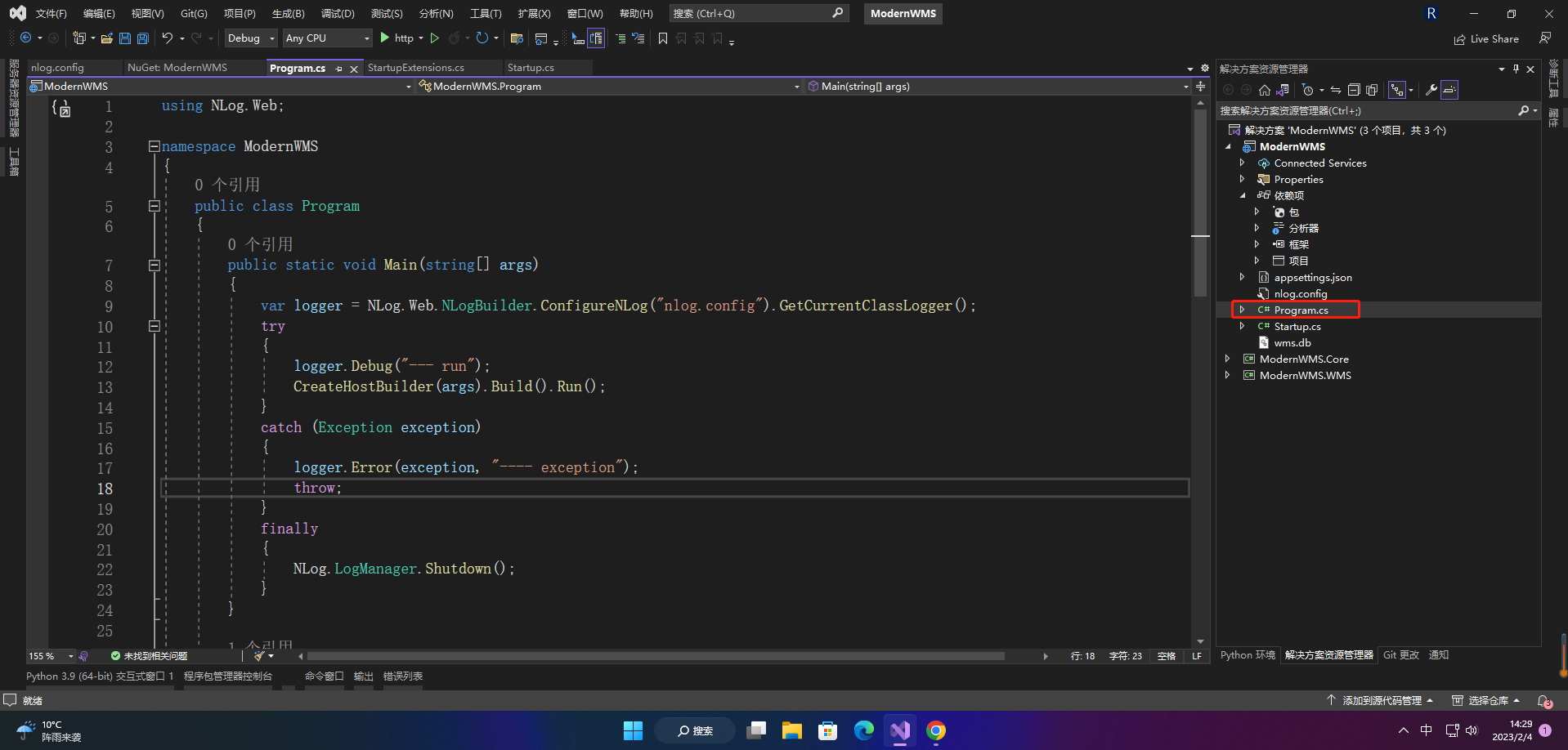Click Collapse All icon in Solution Explorer
Viewport: 1568px width, 750px height.
[x=1354, y=90]
